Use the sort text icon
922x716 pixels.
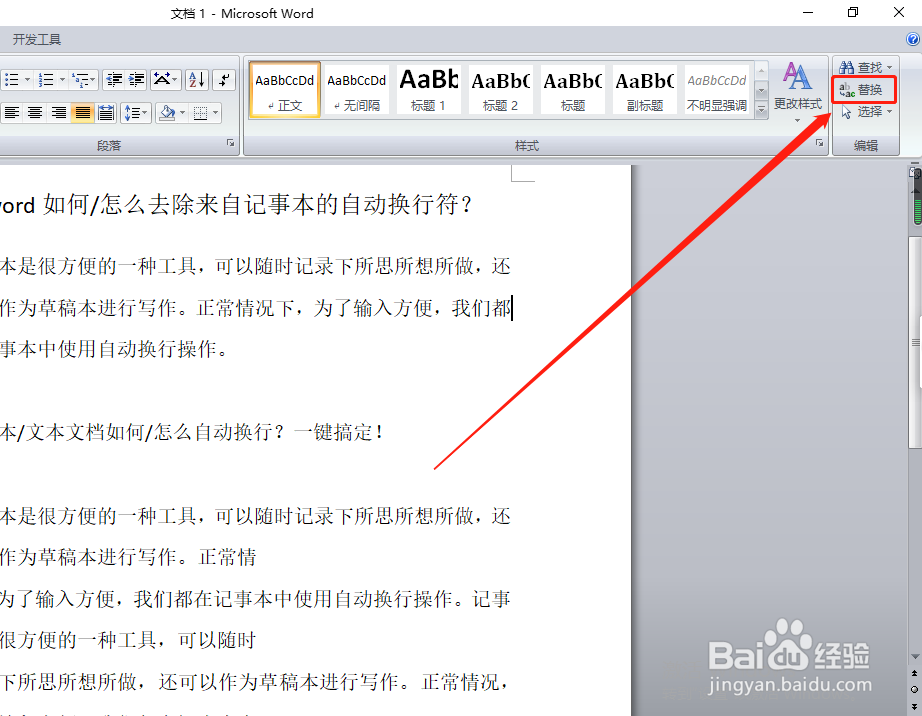pyautogui.click(x=197, y=80)
